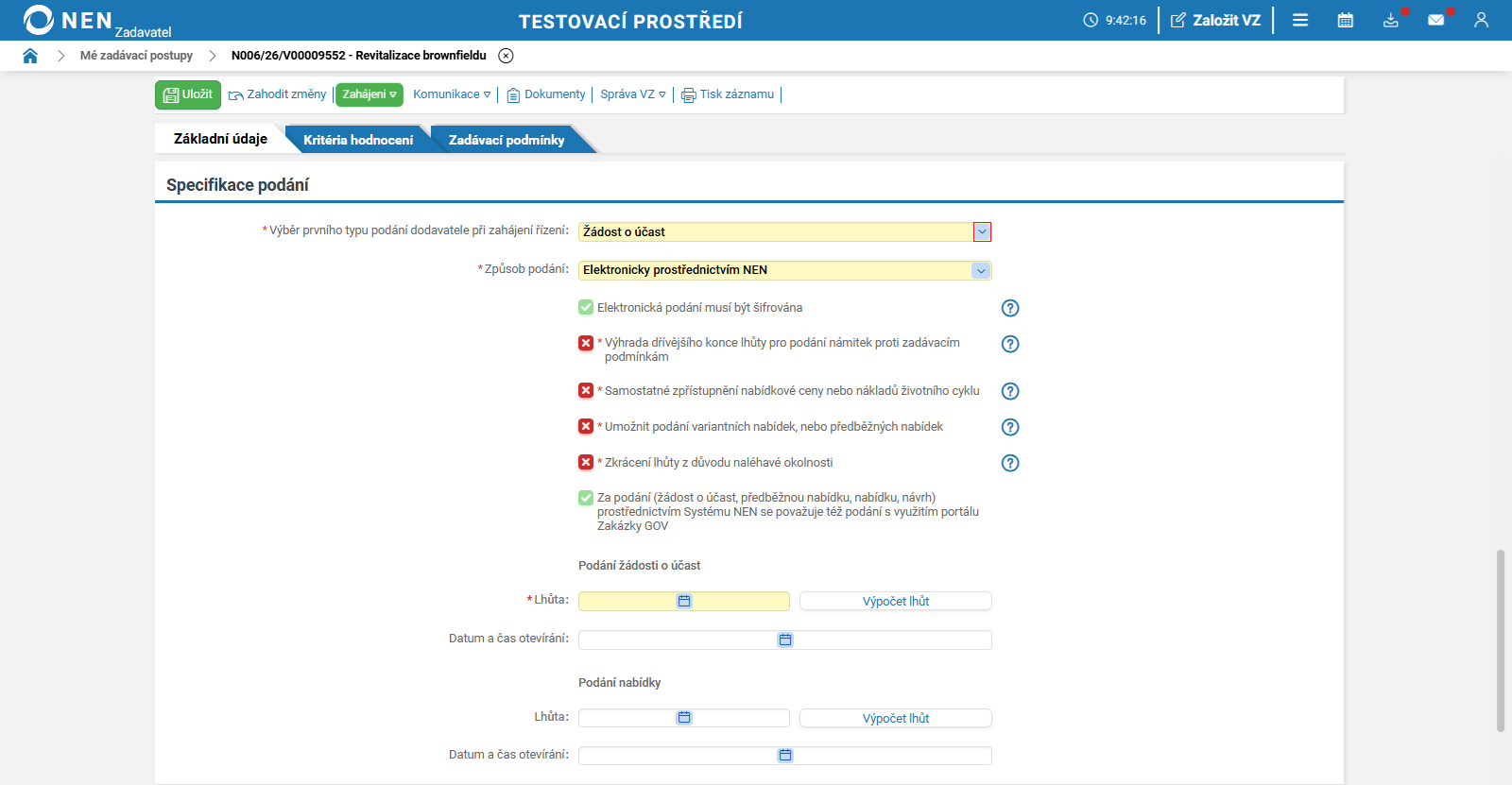Click the NEN logo icon
Viewport: 1512px width, 785px height.
39,20
